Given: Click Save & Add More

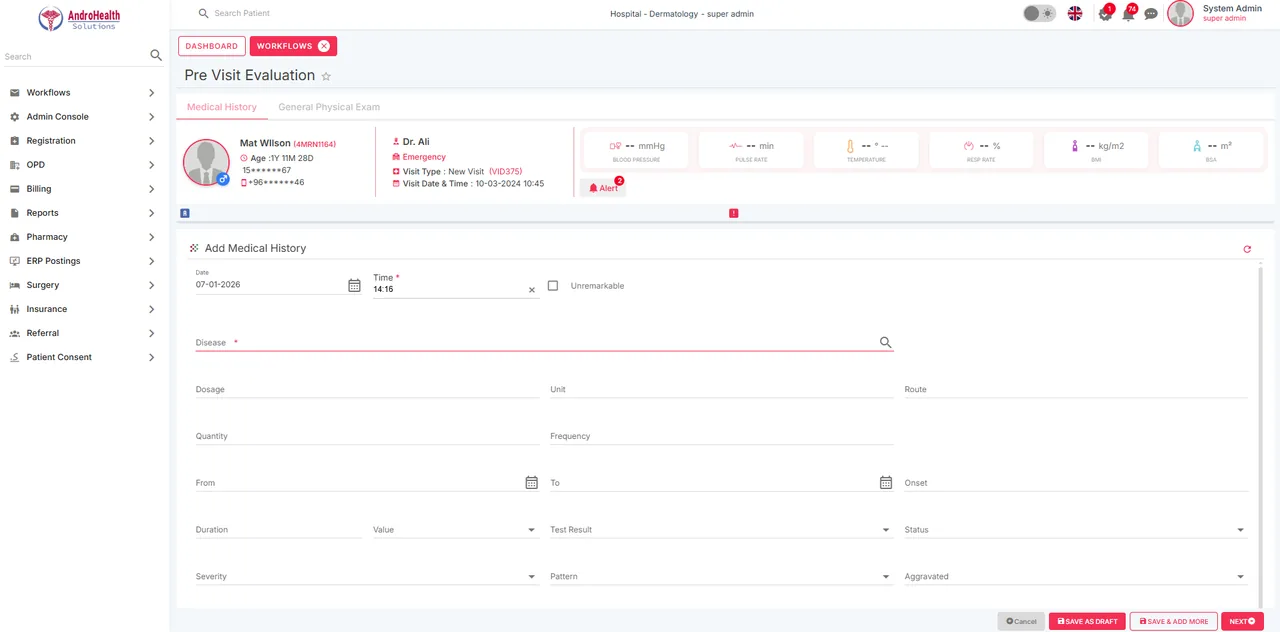Looking at the screenshot, I should 1174,621.
